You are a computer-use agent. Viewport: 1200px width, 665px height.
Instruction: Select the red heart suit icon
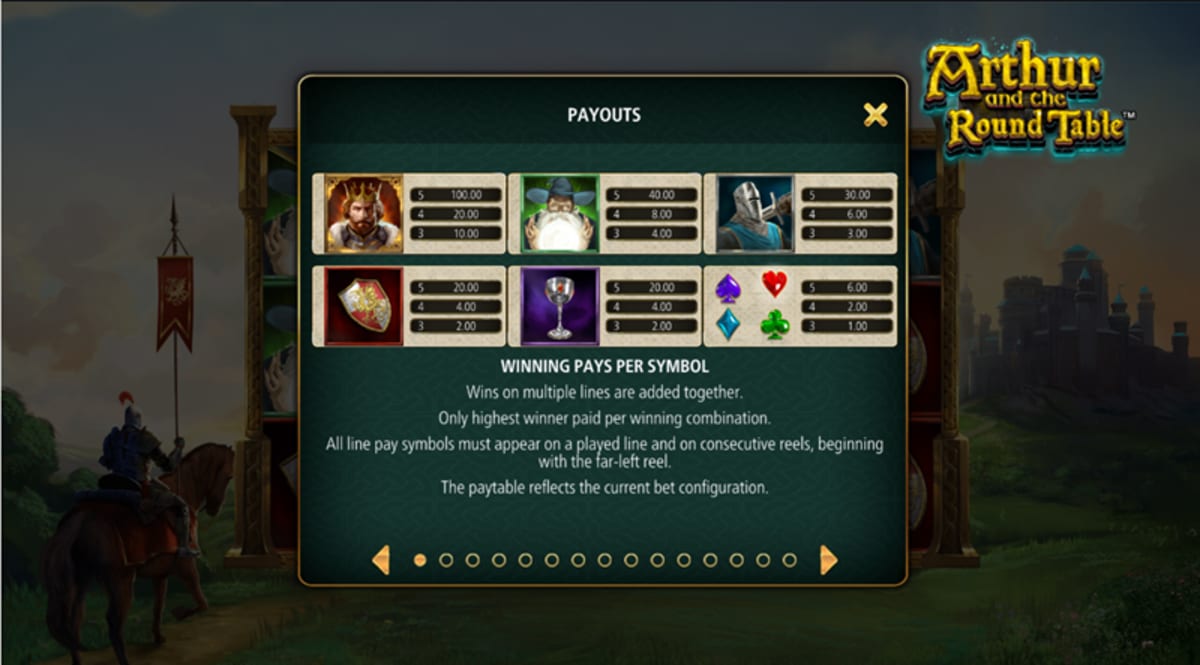point(775,284)
